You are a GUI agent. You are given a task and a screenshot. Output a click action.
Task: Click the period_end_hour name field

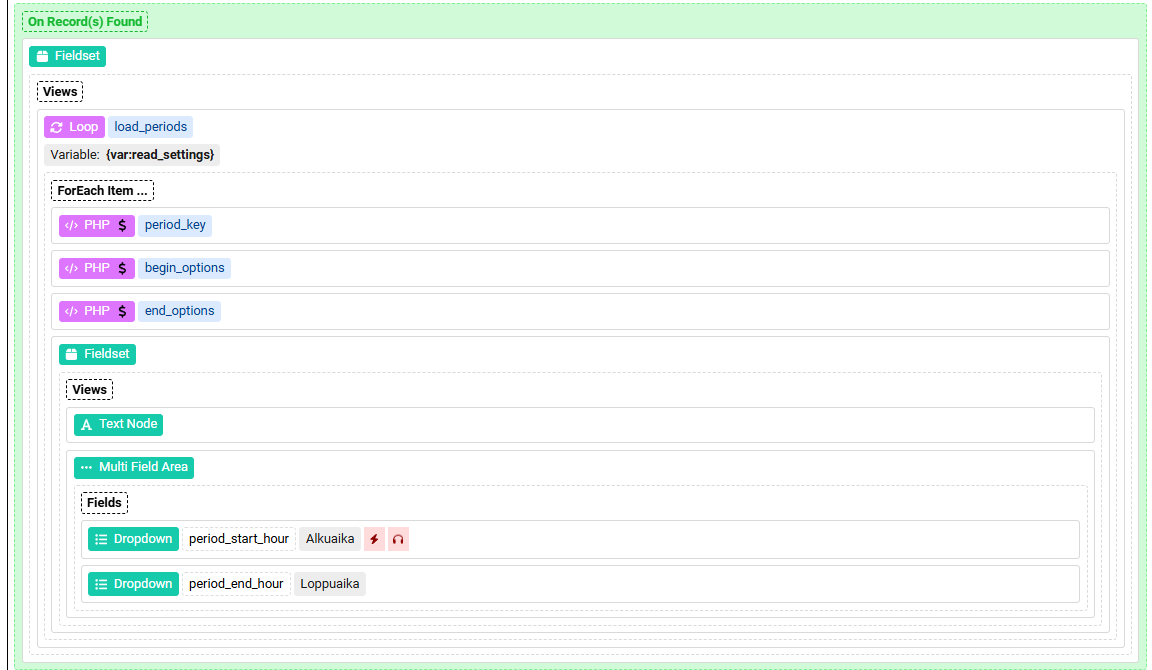tap(236, 584)
